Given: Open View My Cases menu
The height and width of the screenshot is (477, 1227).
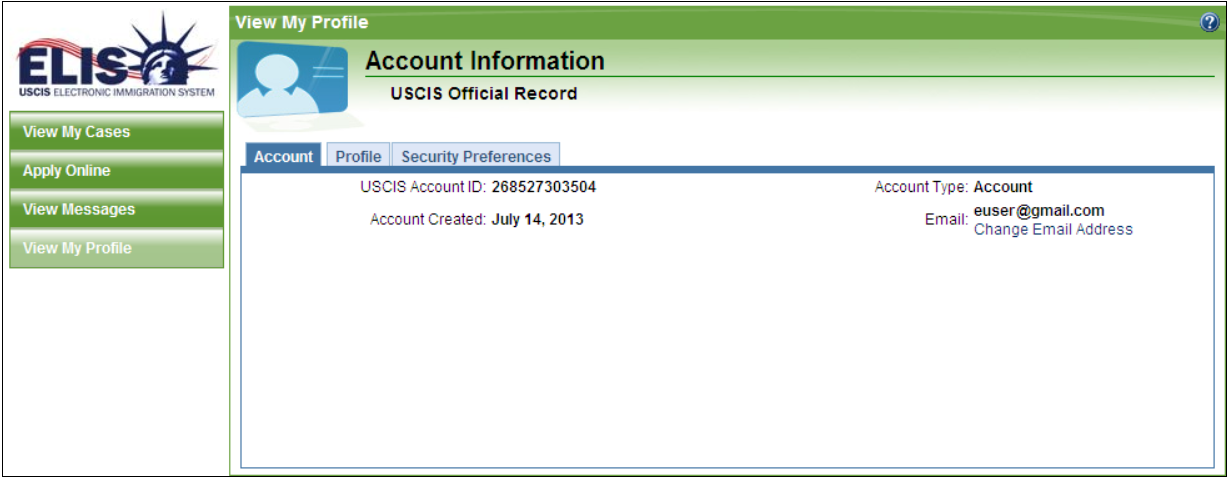Looking at the screenshot, I should pyautogui.click(x=116, y=132).
